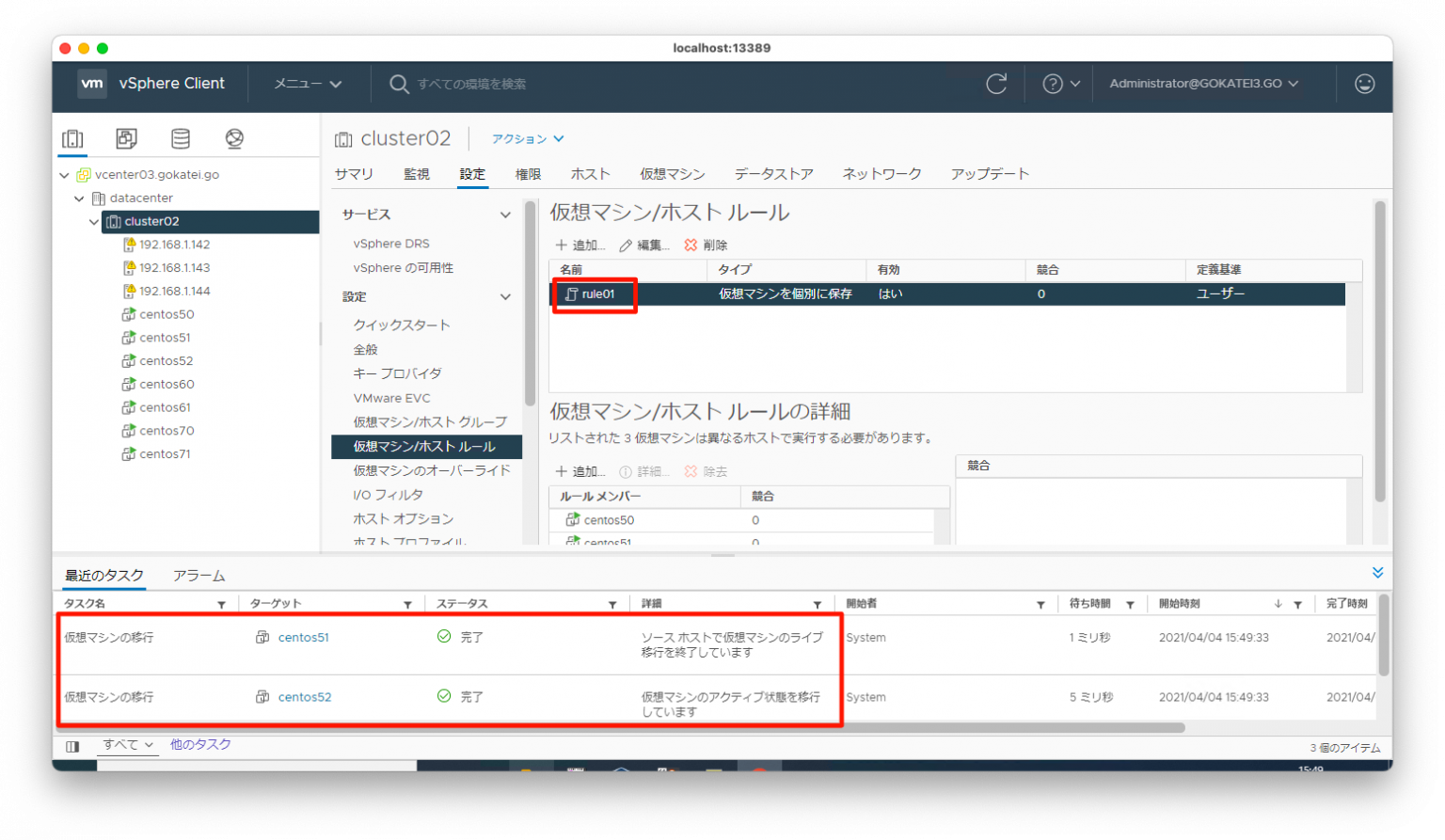The width and height of the screenshot is (1445, 840).
Task: Select the Hosts and Clusters inventory icon
Action: pos(72,138)
